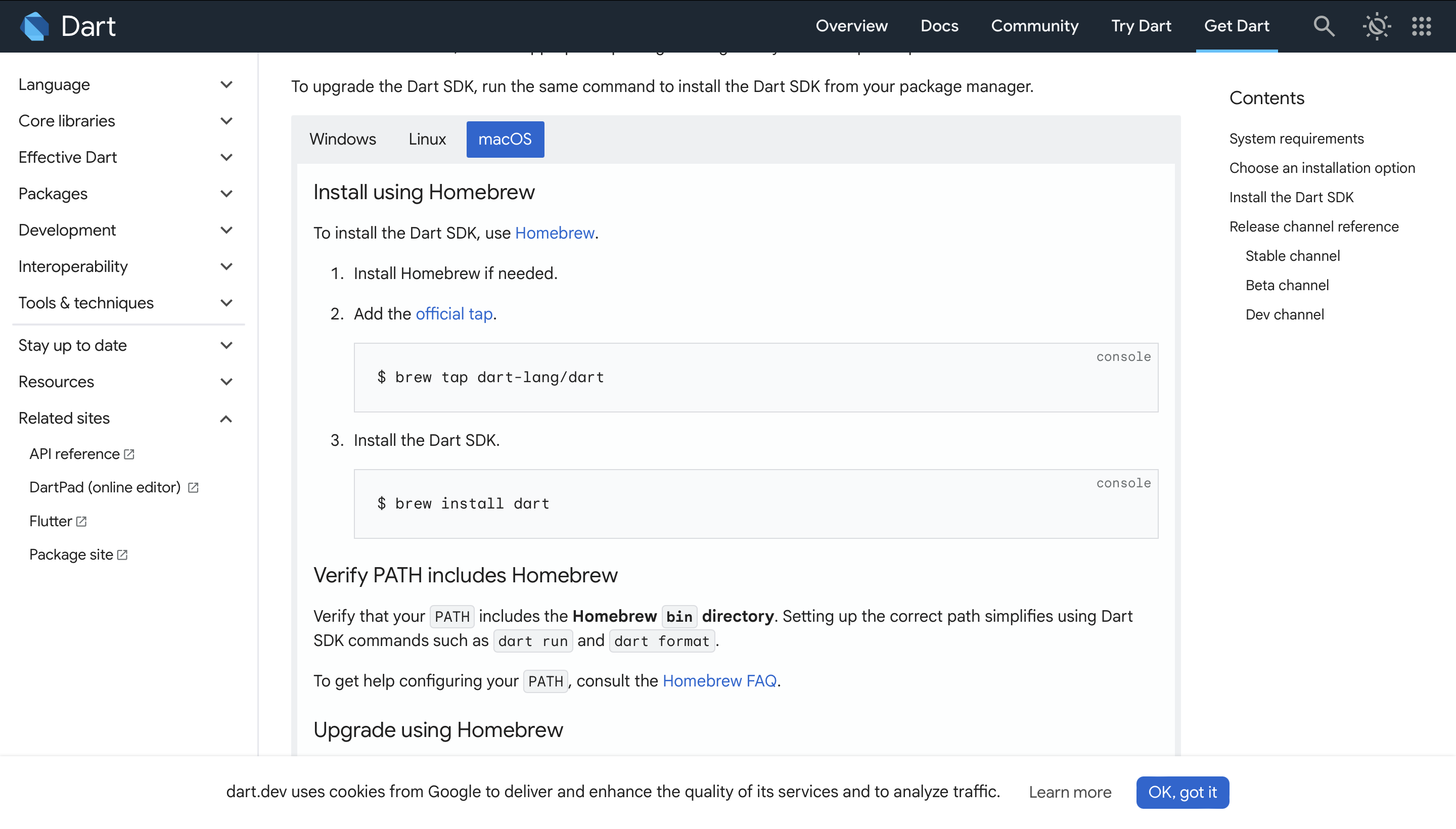Screen dimensions: 1456x829
Task: Click the official tap link
Action: [x=454, y=314]
